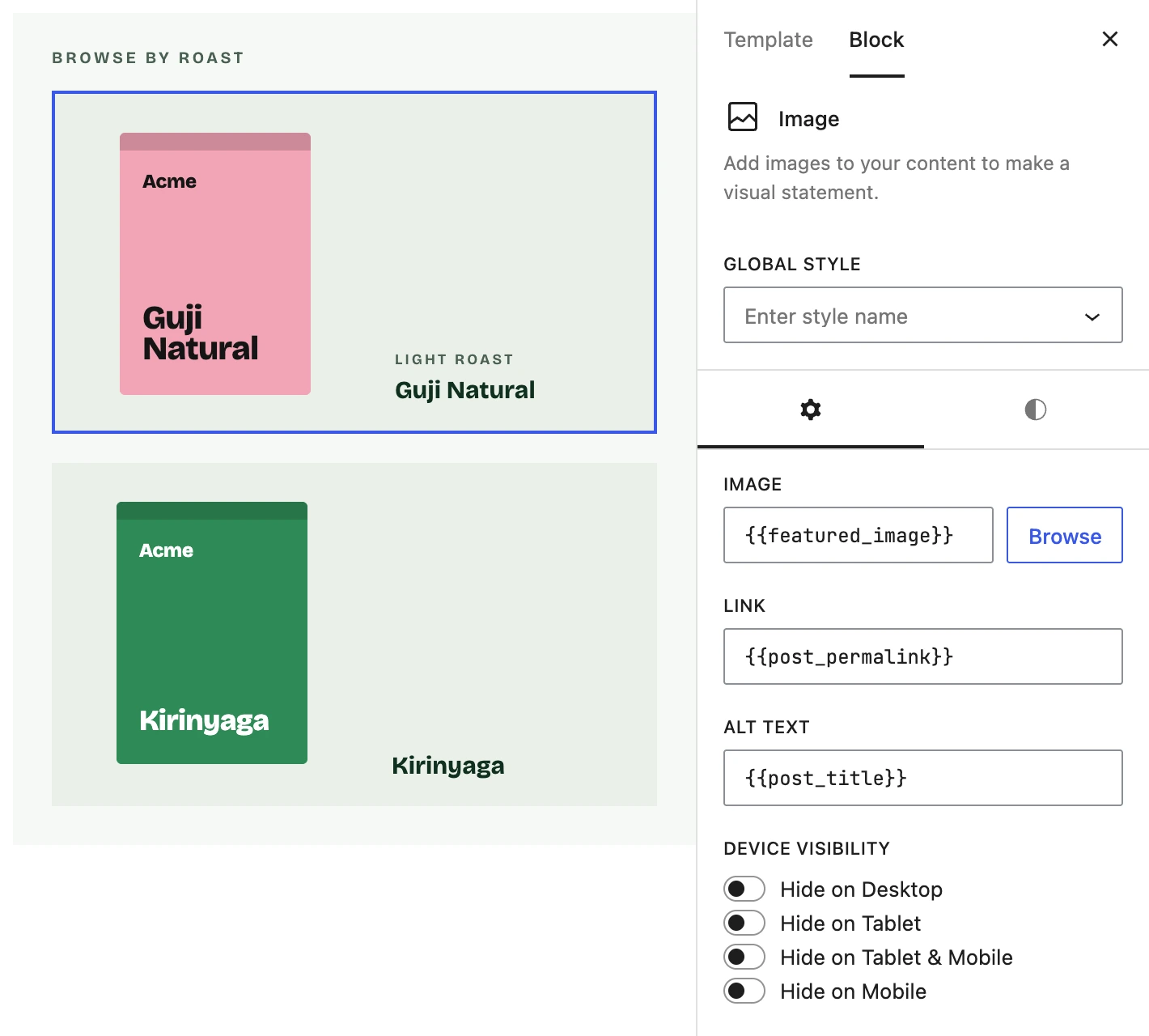Open the styles half-circle tab
1149x1036 pixels.
pyautogui.click(x=1036, y=410)
